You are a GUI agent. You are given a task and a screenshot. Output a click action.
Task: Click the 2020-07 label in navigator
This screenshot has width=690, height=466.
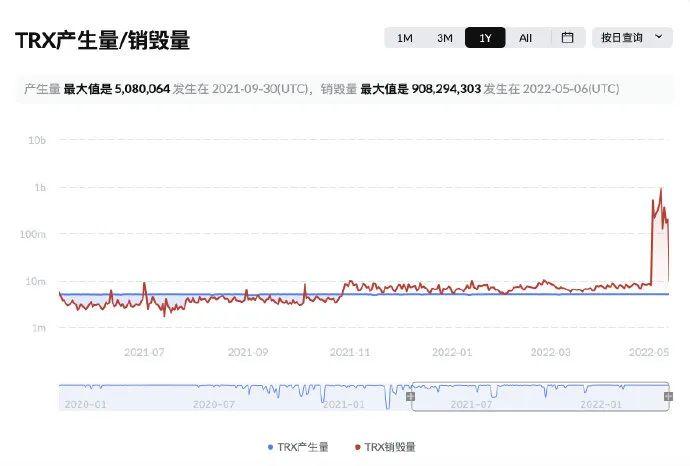pos(213,404)
